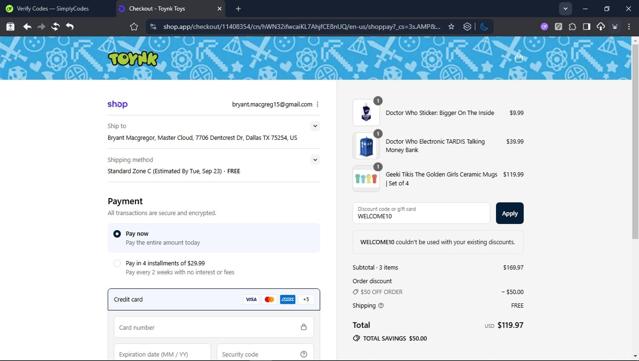Click the home icon beside address bar
The image size is (639, 361).
[x=134, y=26]
